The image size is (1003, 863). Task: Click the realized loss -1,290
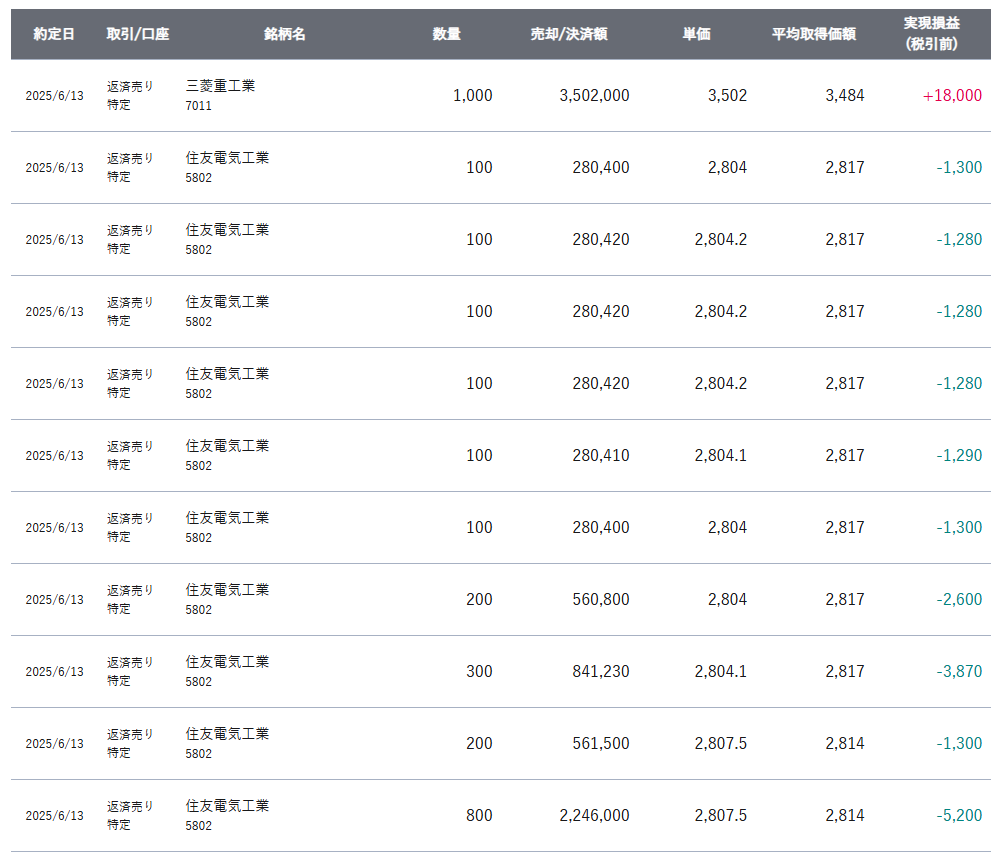click(959, 455)
